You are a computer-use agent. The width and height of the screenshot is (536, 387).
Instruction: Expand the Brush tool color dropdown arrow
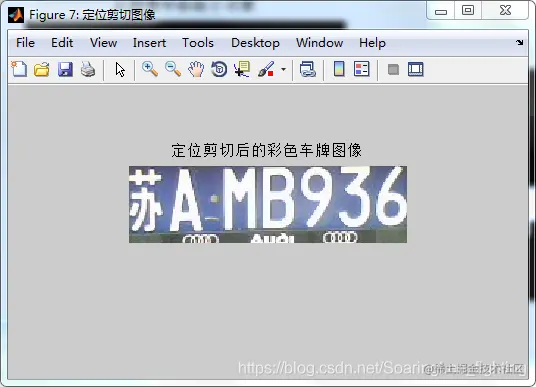pos(283,69)
